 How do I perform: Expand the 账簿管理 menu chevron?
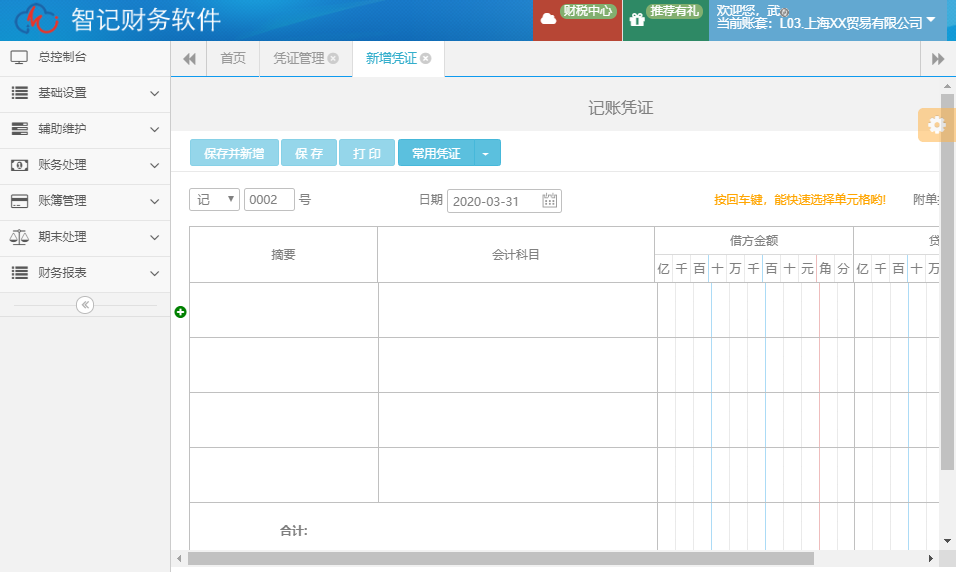[x=154, y=201]
